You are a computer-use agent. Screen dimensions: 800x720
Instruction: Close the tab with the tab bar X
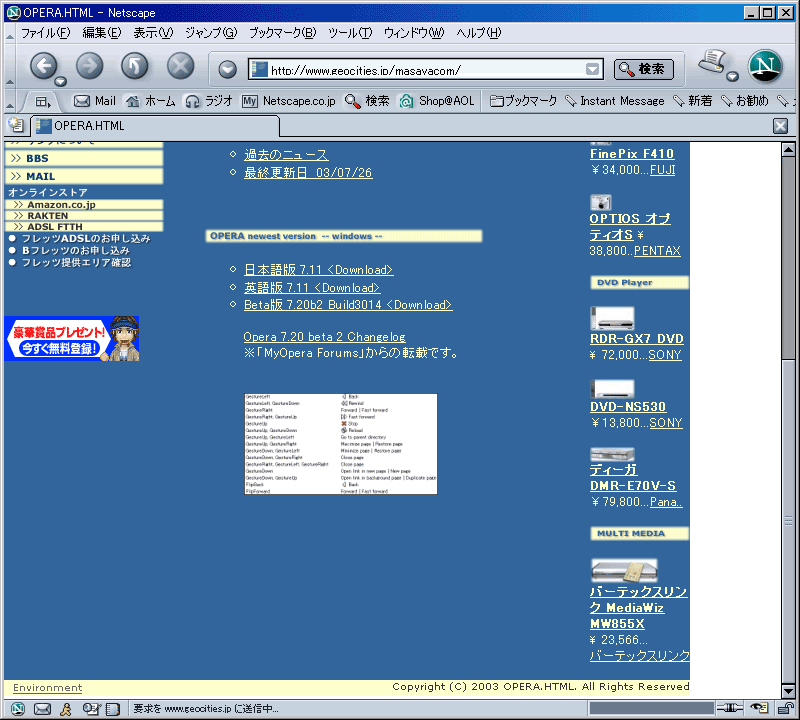[x=780, y=126]
